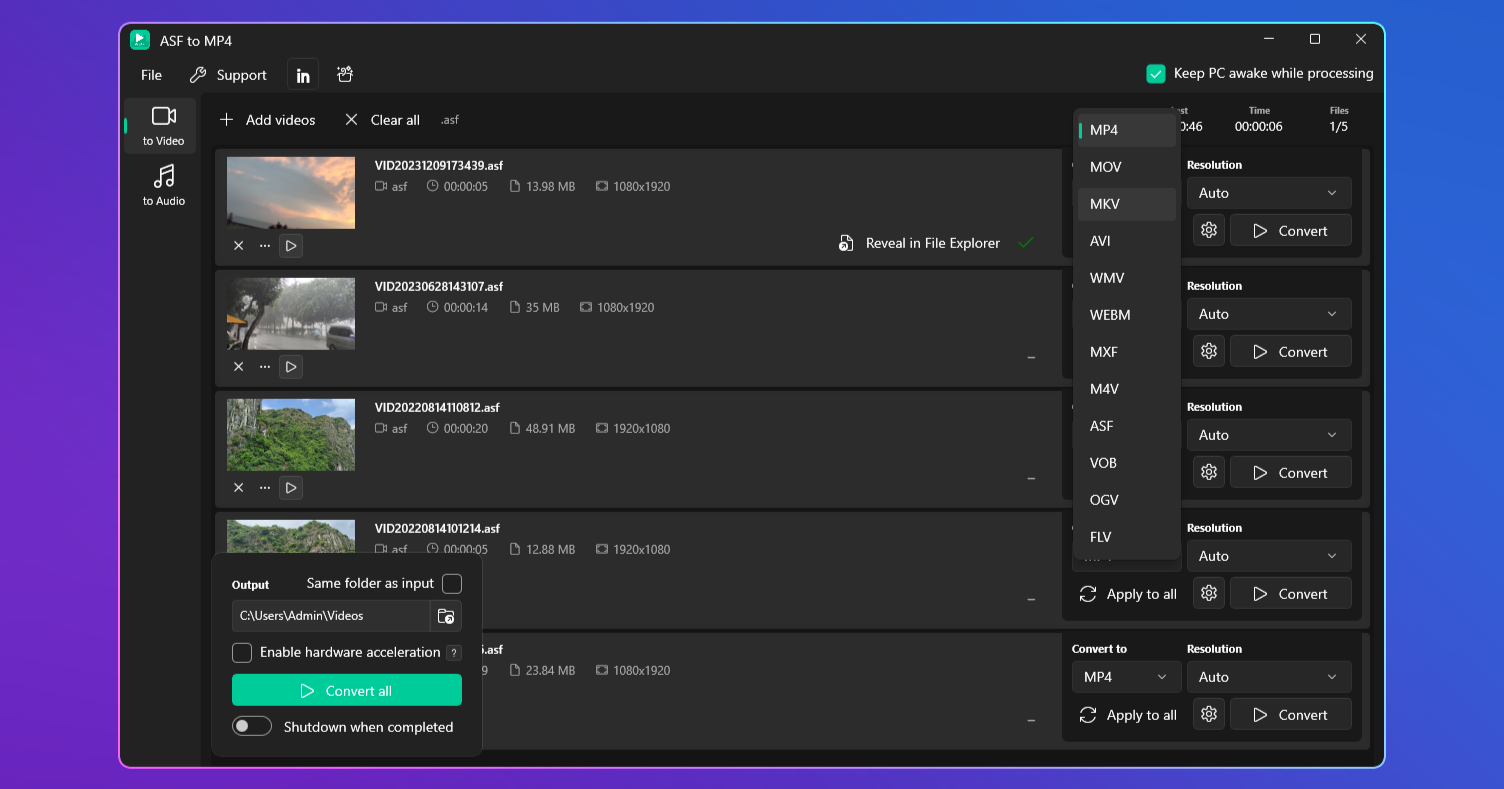The width and height of the screenshot is (1504, 789).
Task: Expand Resolution dropdown for first video
Action: [1268, 193]
